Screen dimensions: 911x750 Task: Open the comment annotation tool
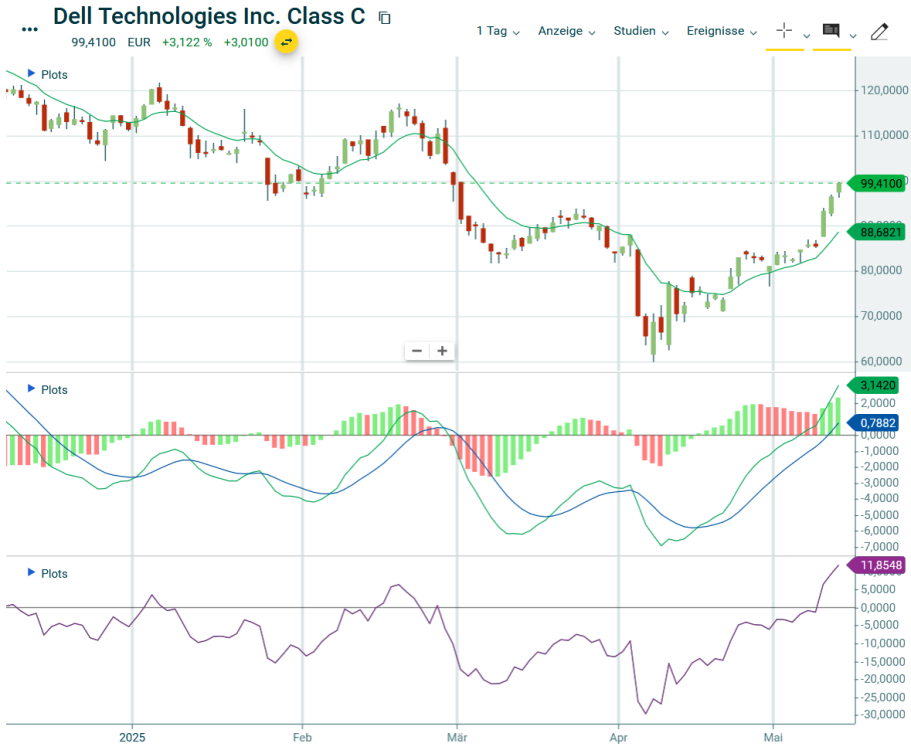831,30
